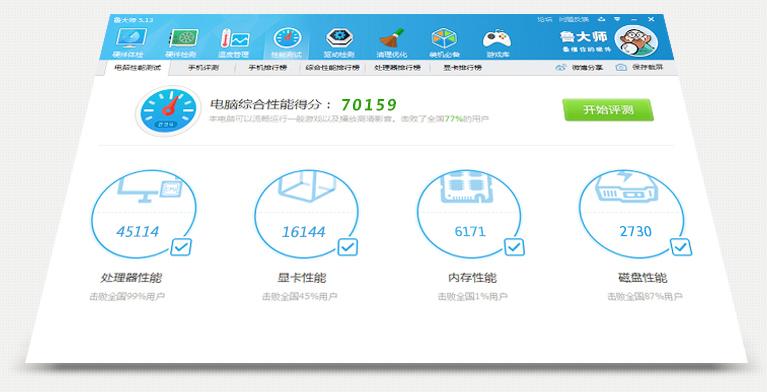
Task: Click the processor score 45114
Action: [x=137, y=231]
